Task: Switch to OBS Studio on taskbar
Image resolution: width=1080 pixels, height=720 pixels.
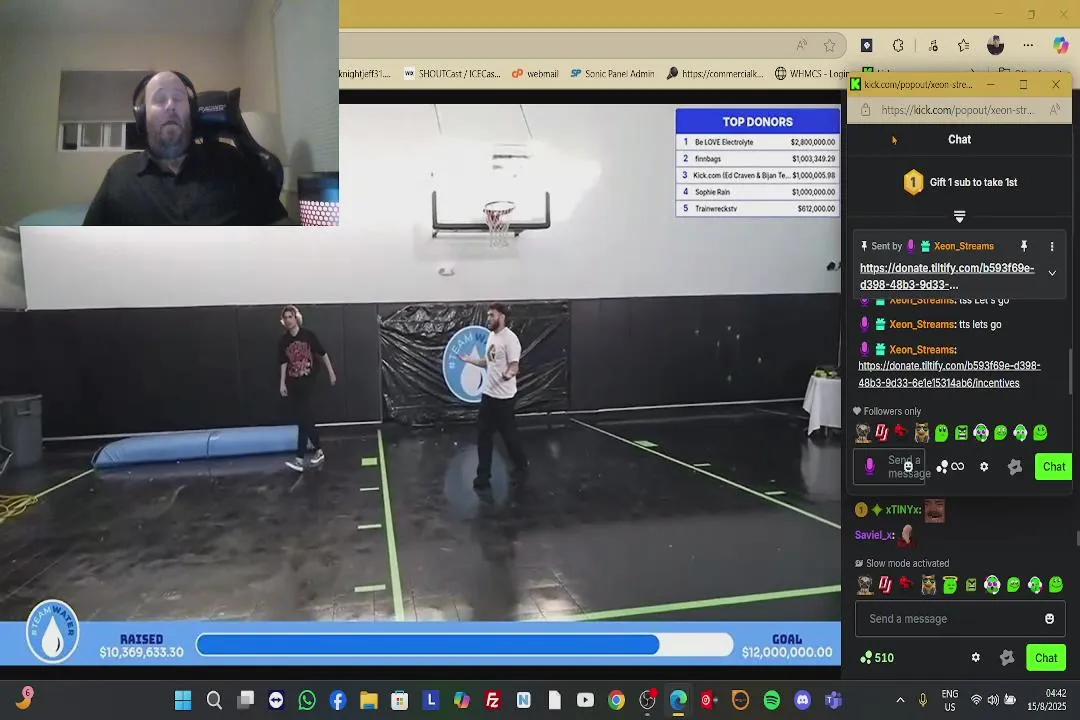Action: [x=647, y=701]
